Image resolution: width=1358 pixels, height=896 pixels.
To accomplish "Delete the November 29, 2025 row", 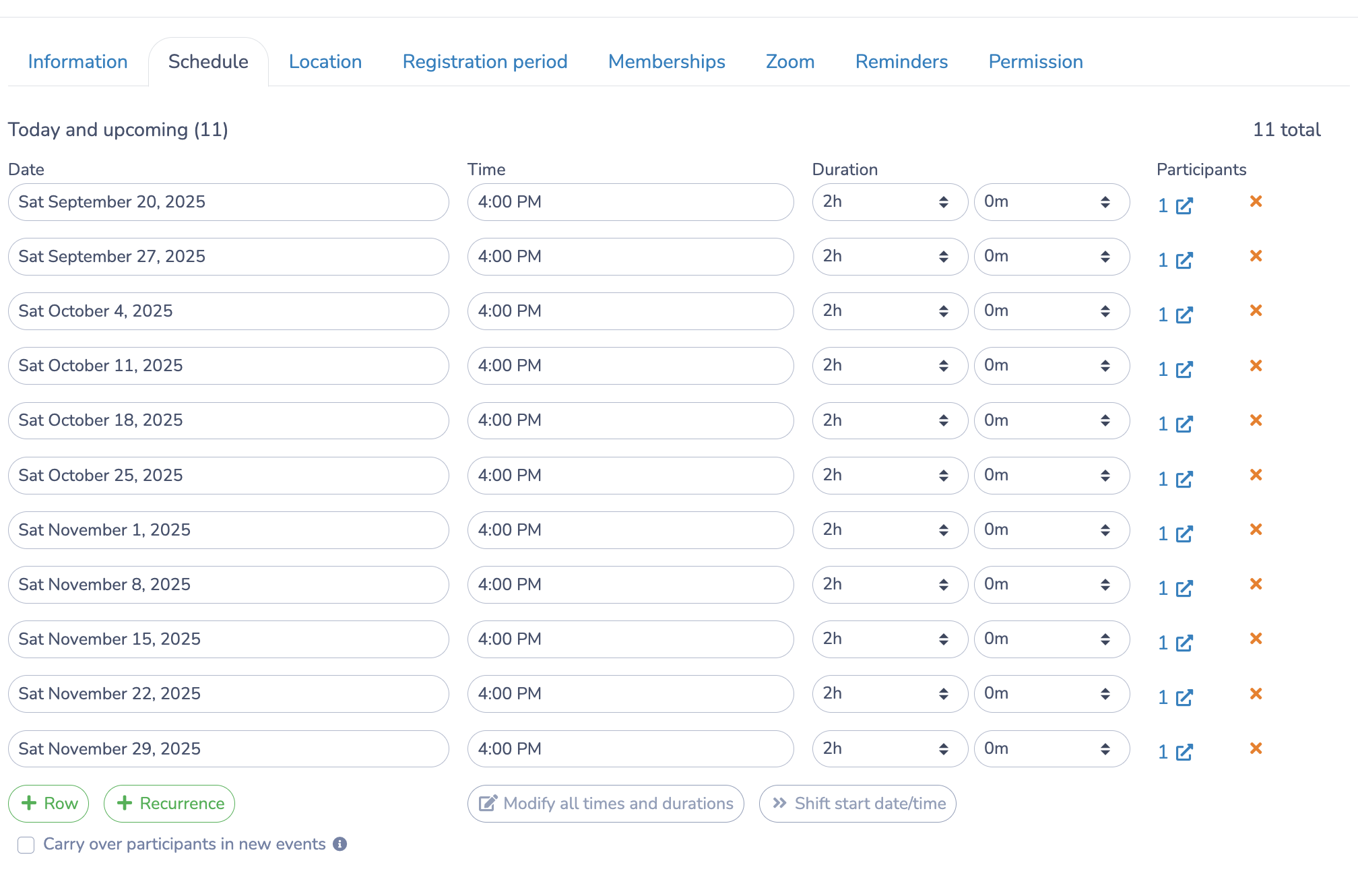I will coord(1256,748).
